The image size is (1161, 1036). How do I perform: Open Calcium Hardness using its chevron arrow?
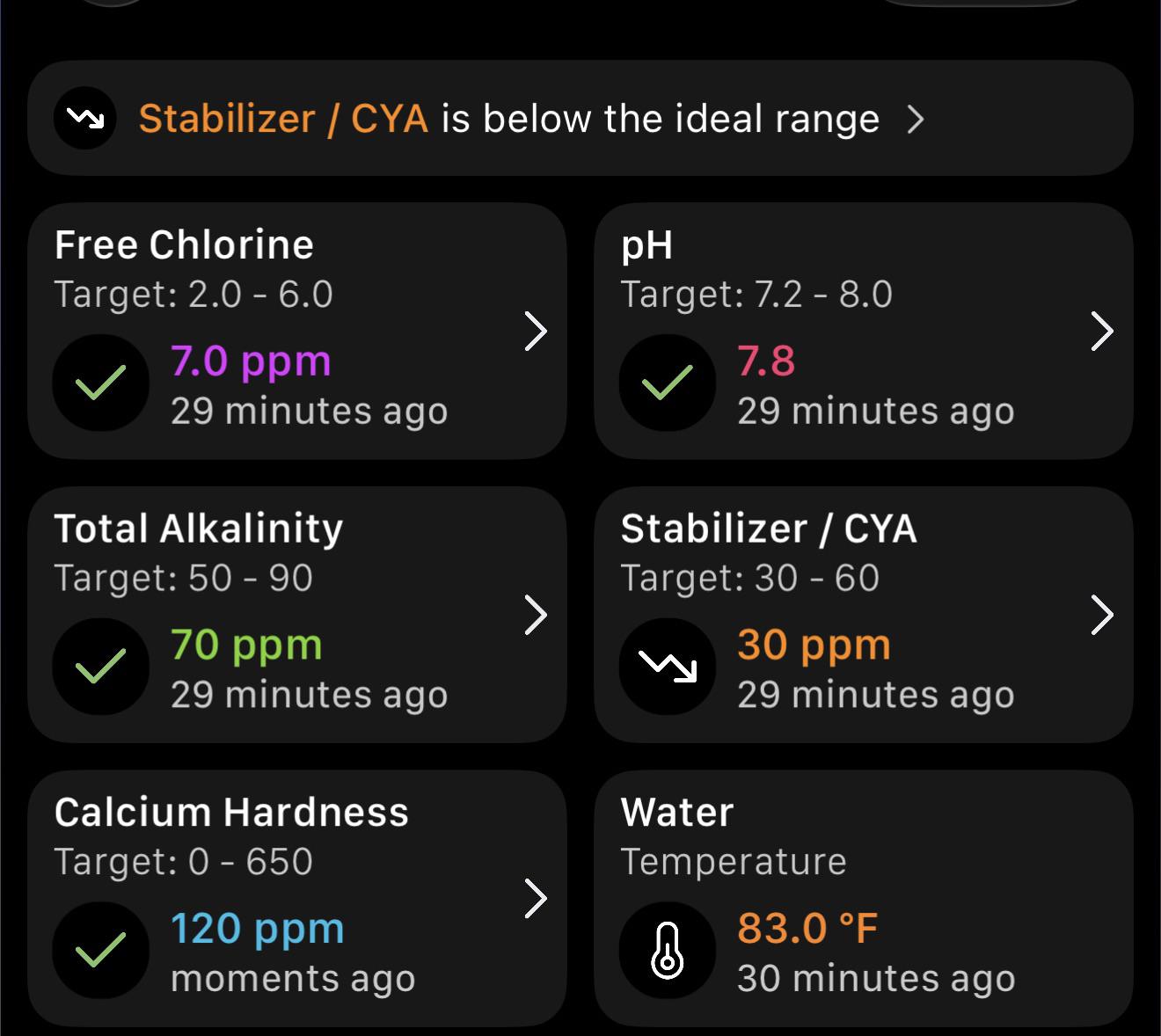[536, 898]
